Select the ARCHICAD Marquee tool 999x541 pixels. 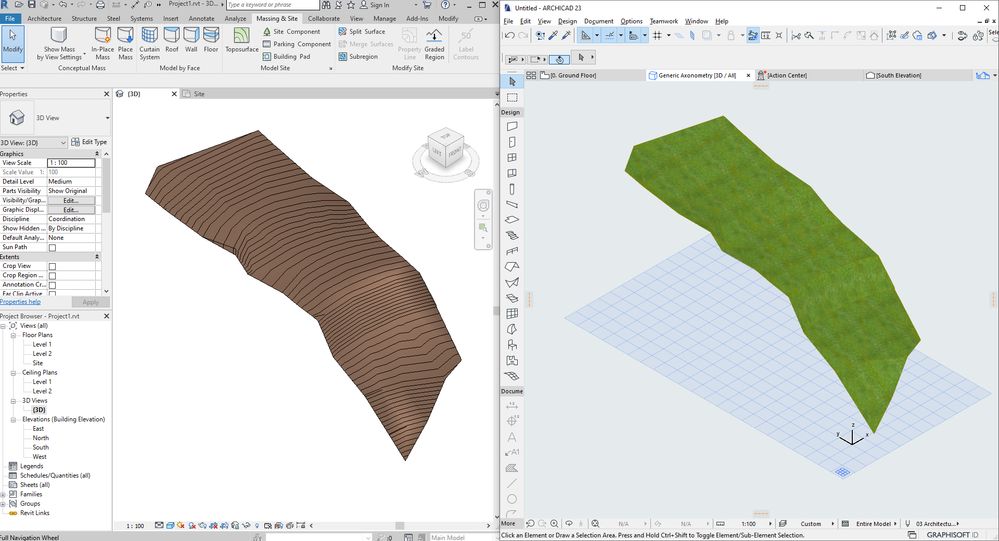click(x=512, y=98)
